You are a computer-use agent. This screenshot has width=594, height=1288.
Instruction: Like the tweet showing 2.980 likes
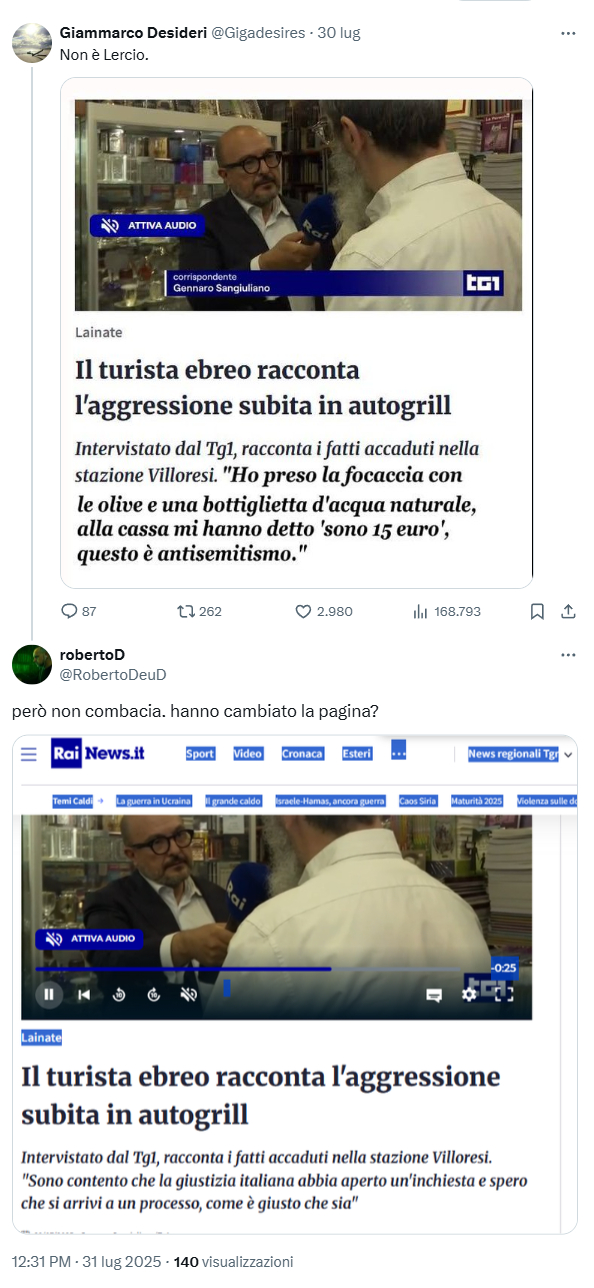[303, 611]
